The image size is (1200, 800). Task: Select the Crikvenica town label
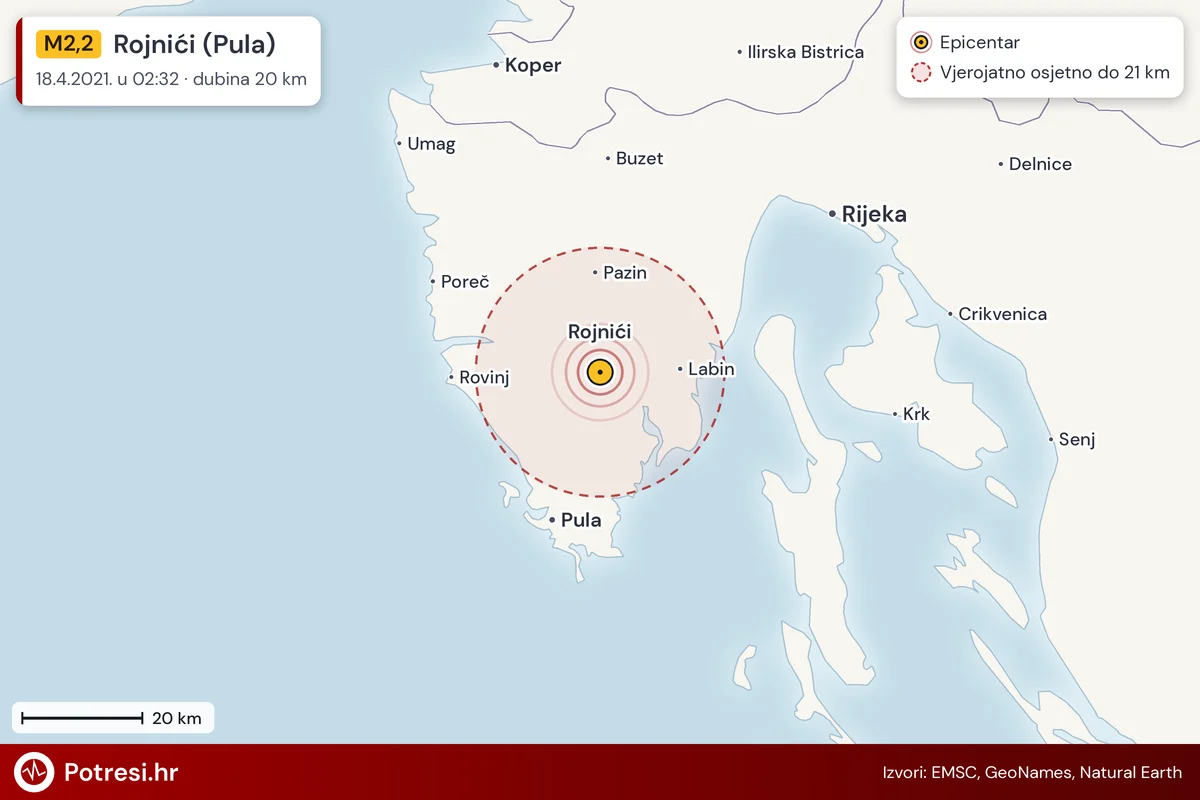(1003, 314)
